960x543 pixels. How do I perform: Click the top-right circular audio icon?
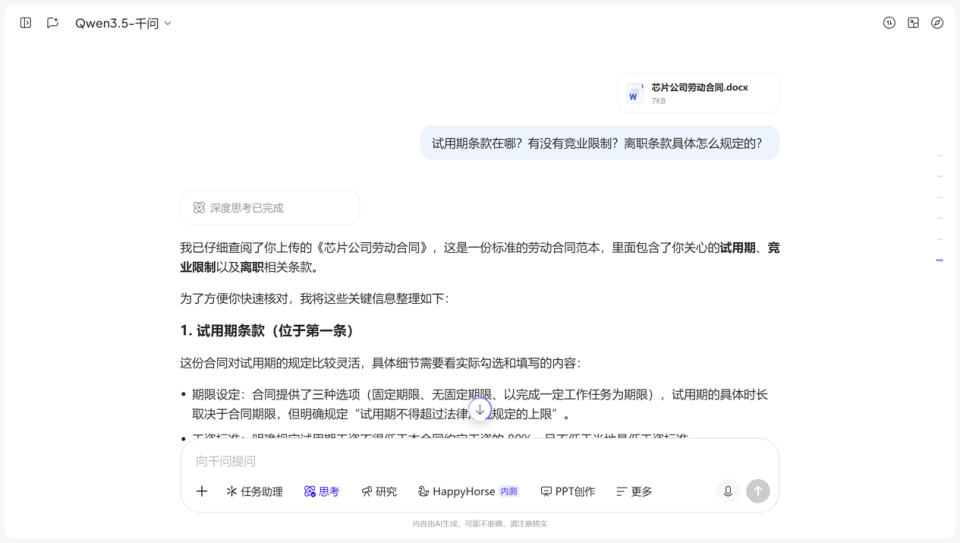pyautogui.click(x=889, y=23)
